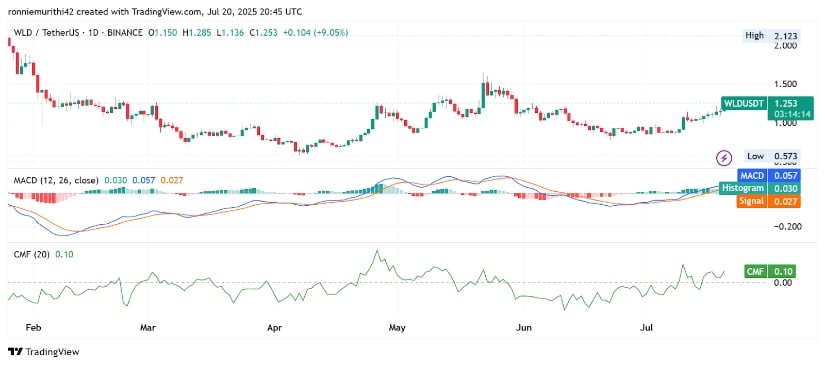Click the Jun label on time axis
The width and height of the screenshot is (825, 365).
click(524, 328)
